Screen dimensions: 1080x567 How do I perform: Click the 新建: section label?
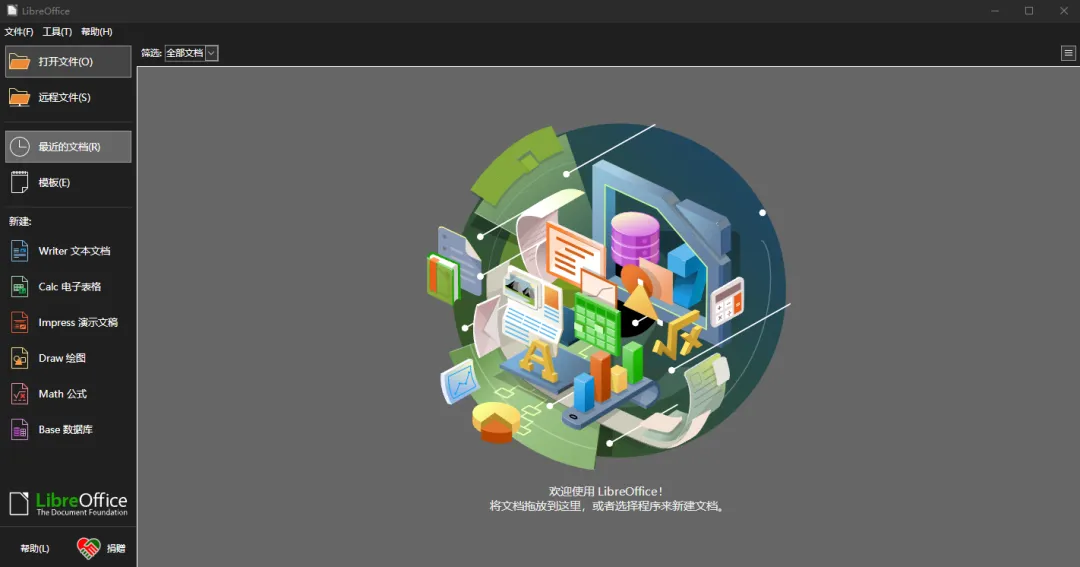coord(20,221)
